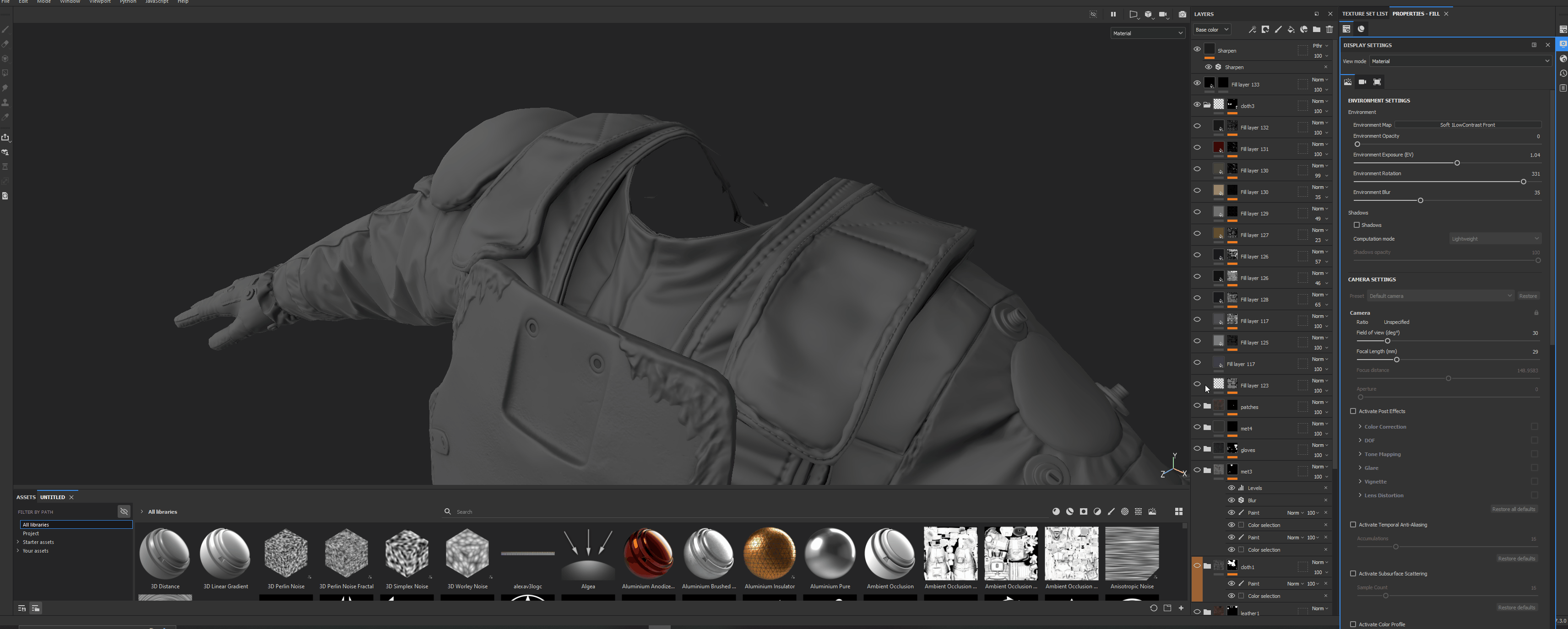1568x629 pixels.
Task: Pause rendering with the pause icon
Action: point(1113,14)
